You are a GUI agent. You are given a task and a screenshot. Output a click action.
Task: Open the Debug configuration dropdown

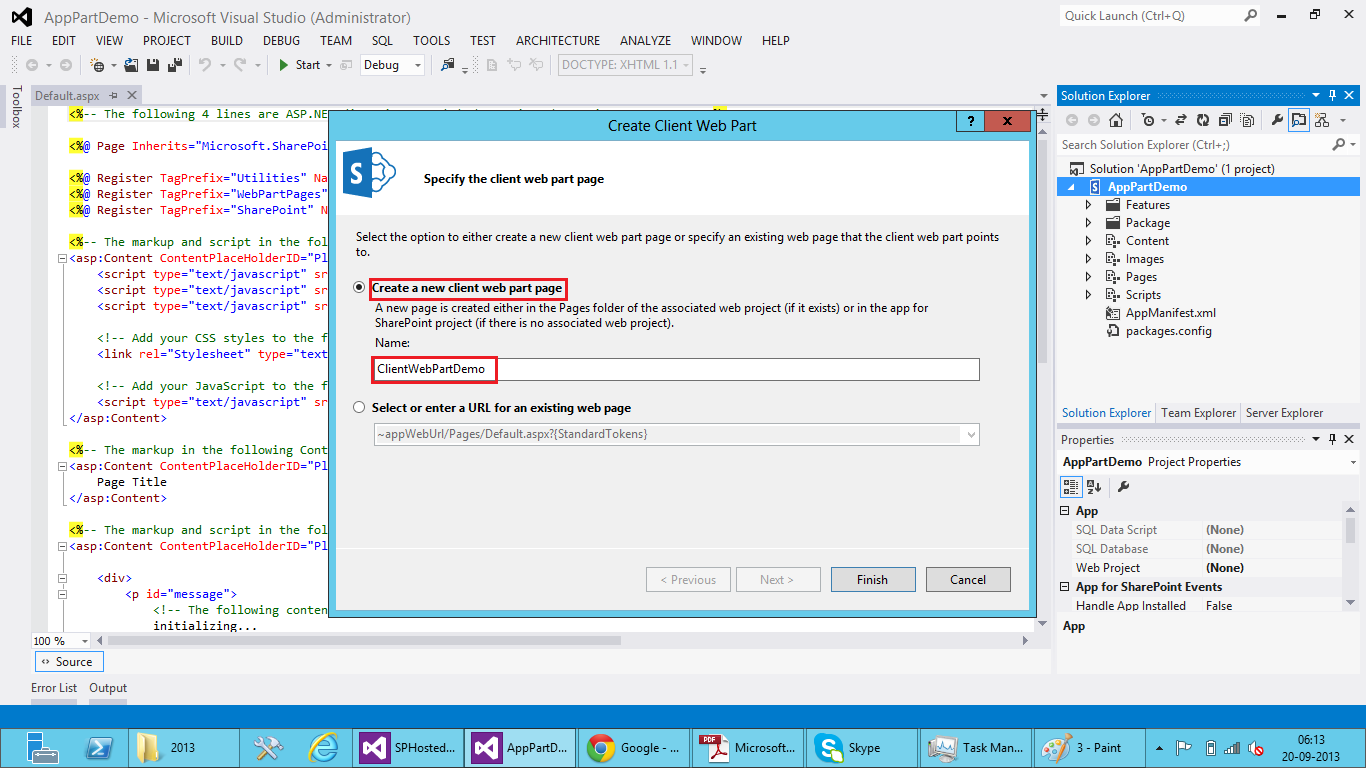416,63
